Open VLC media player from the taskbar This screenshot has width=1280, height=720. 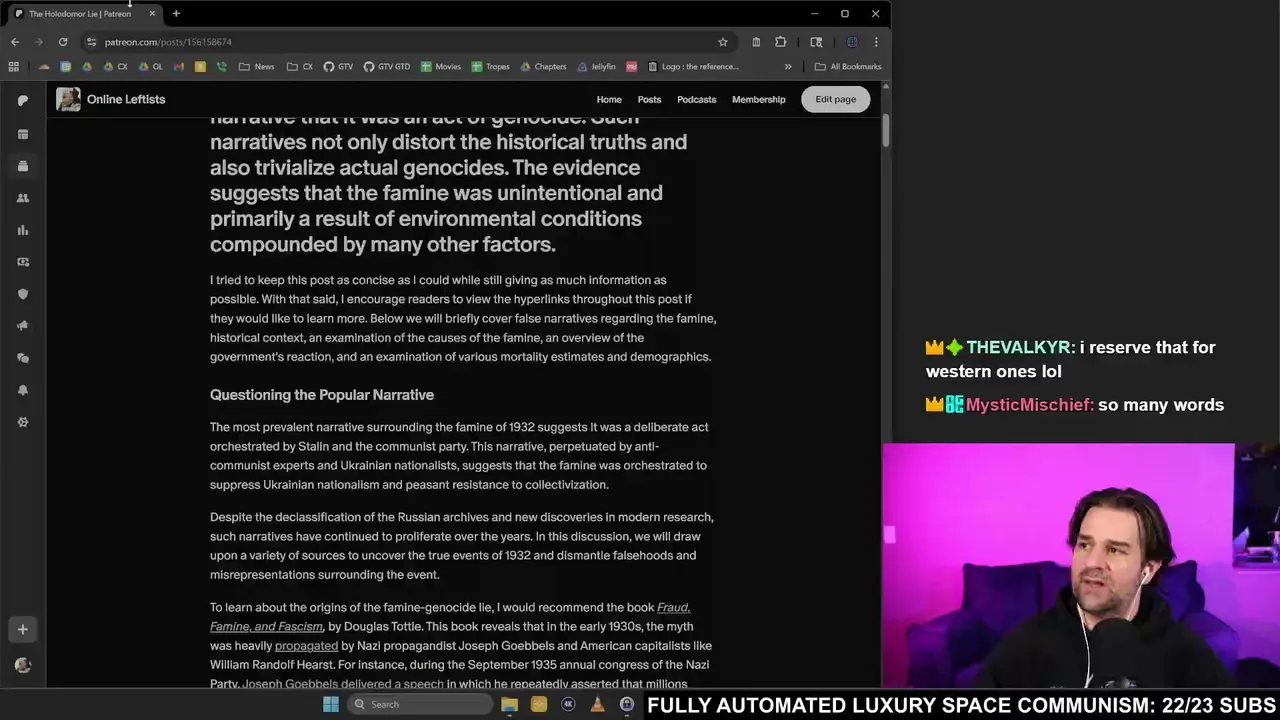click(x=597, y=704)
